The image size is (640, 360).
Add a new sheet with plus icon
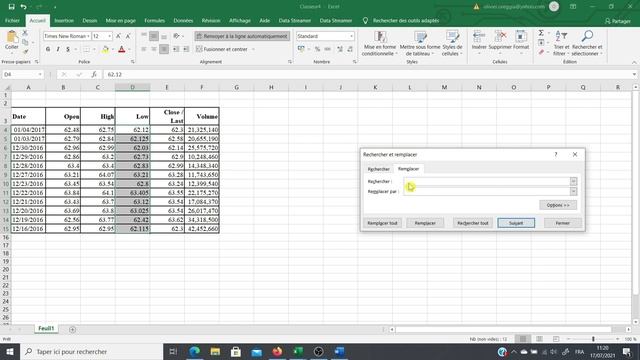pos(72,329)
